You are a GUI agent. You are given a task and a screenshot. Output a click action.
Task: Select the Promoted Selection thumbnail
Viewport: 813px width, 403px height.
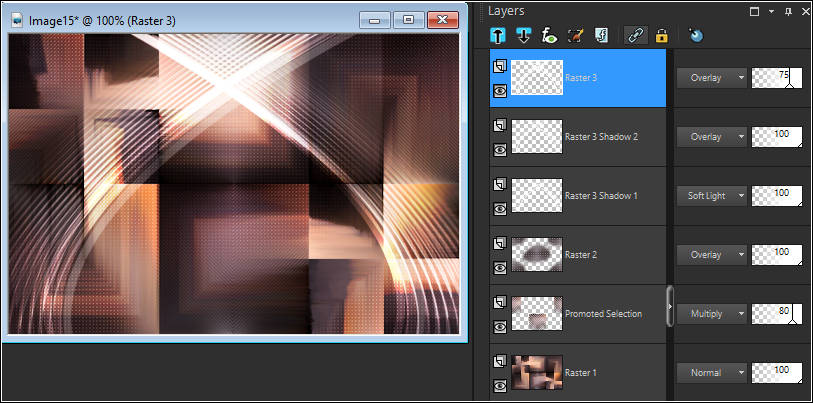tap(537, 314)
